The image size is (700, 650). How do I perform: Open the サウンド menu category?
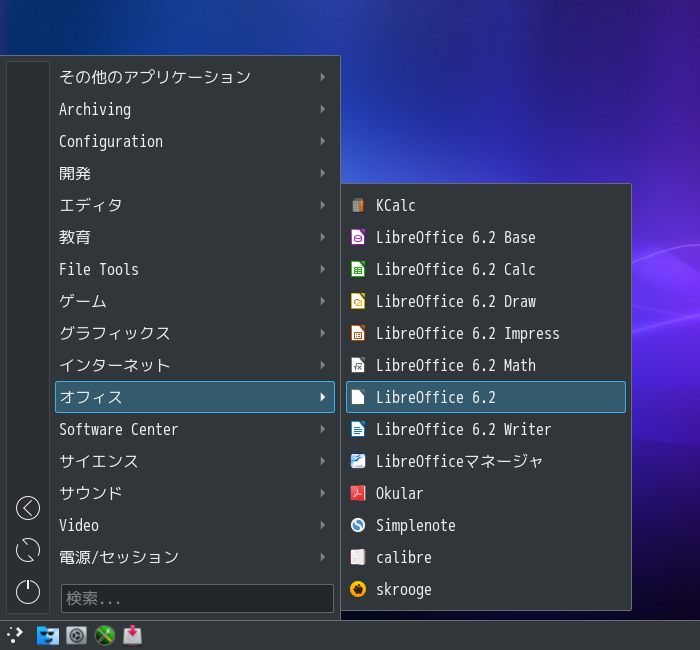pyautogui.click(x=195, y=493)
